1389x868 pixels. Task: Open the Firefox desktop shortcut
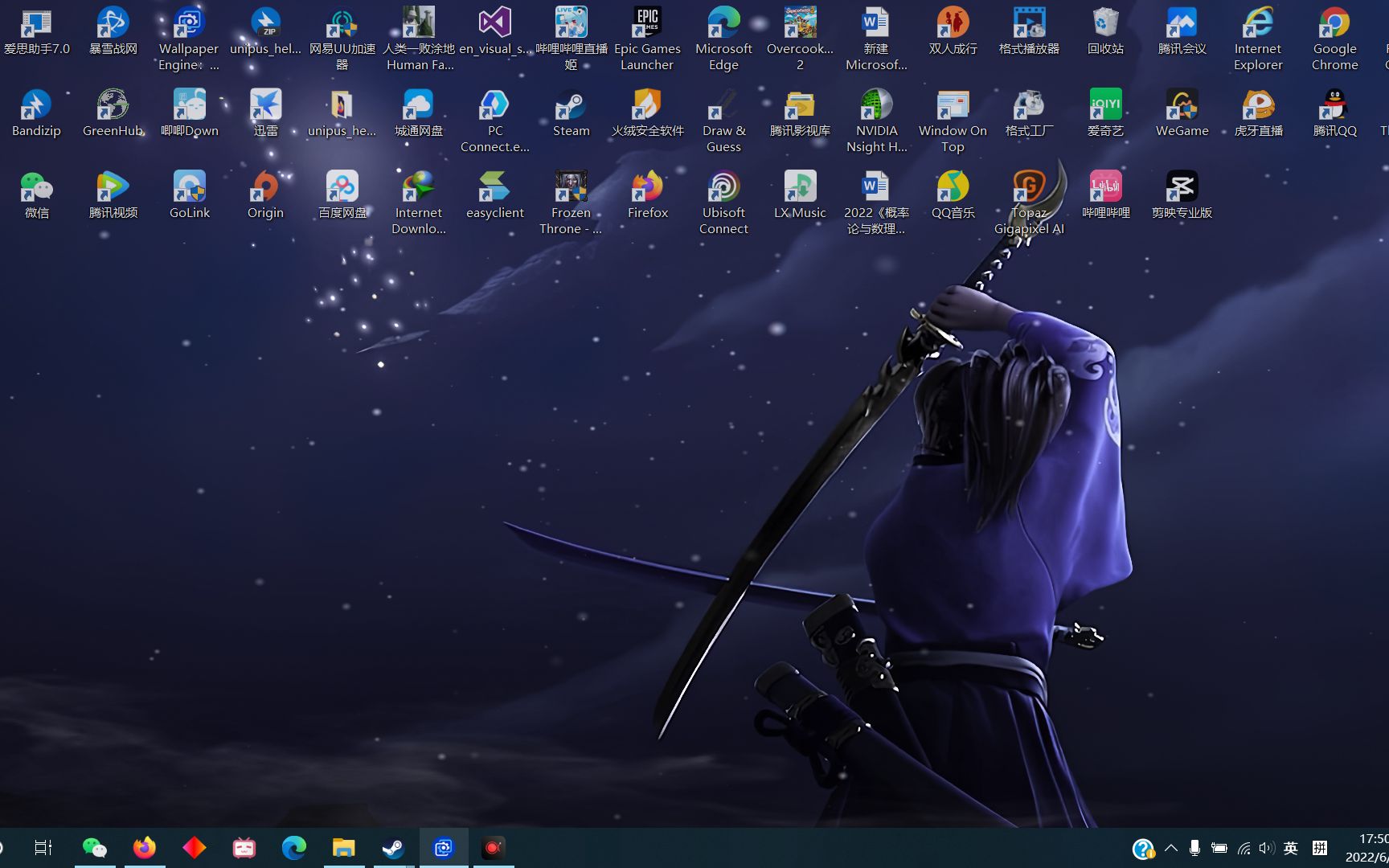(x=647, y=196)
